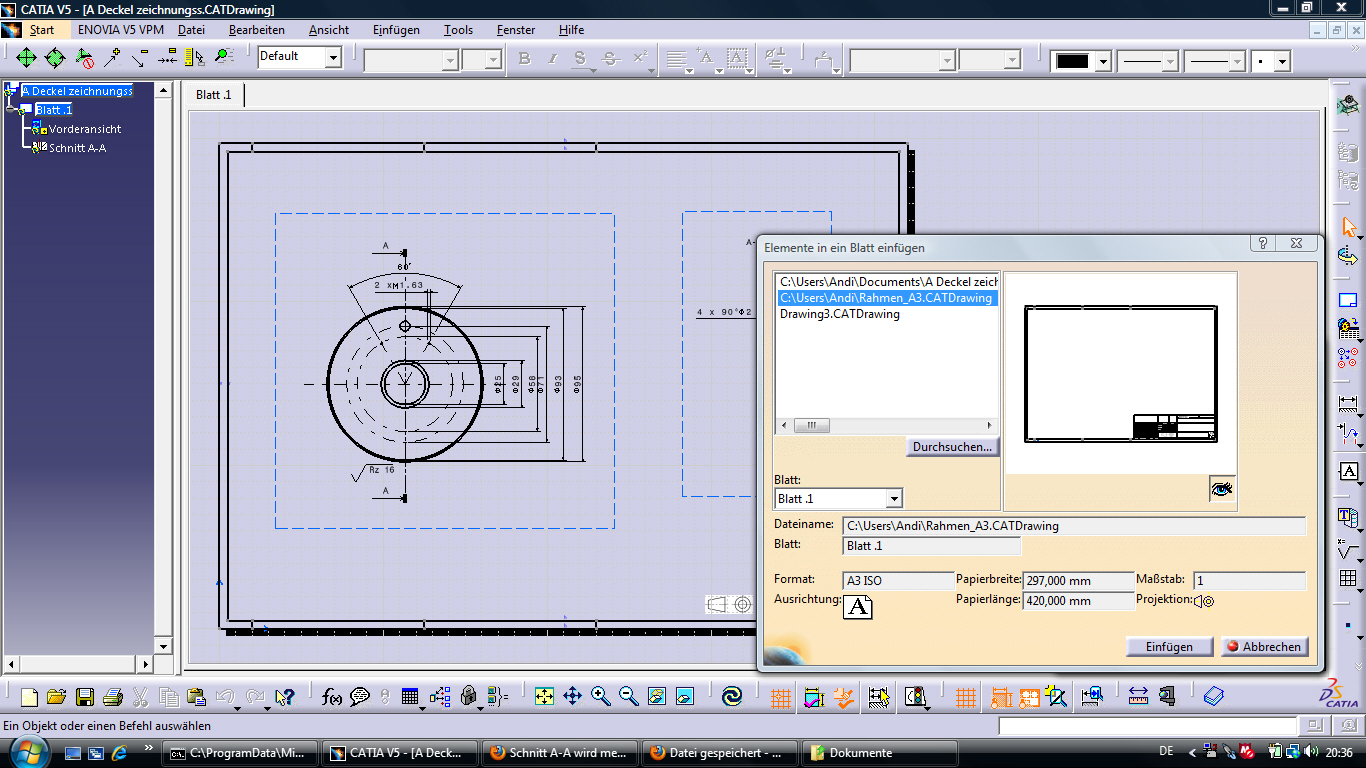
Task: Click the Einfügen button in dialog
Action: [1169, 647]
